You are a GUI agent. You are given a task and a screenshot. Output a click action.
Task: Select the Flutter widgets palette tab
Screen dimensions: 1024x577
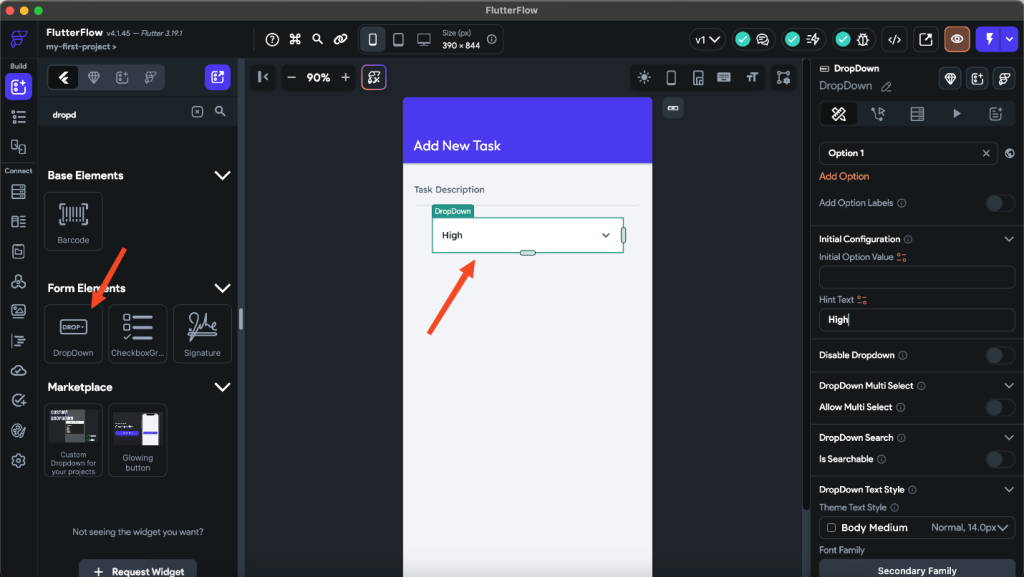click(64, 78)
